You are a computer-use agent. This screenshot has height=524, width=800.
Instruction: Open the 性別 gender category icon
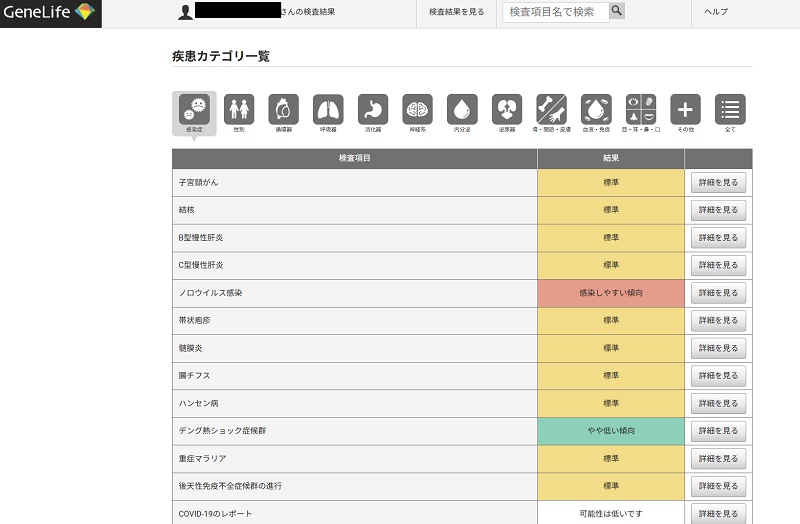pyautogui.click(x=239, y=110)
